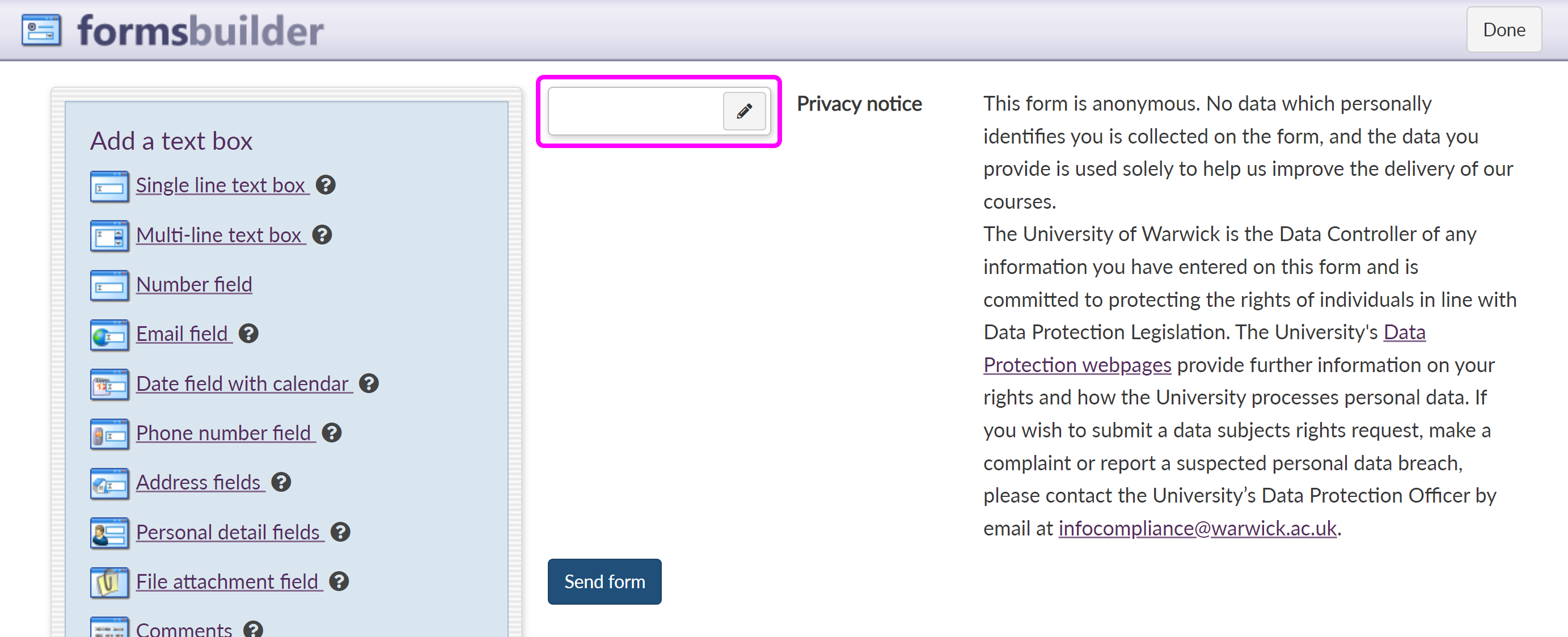This screenshot has height=637, width=1568.
Task: Click the empty text input field
Action: pos(635,111)
